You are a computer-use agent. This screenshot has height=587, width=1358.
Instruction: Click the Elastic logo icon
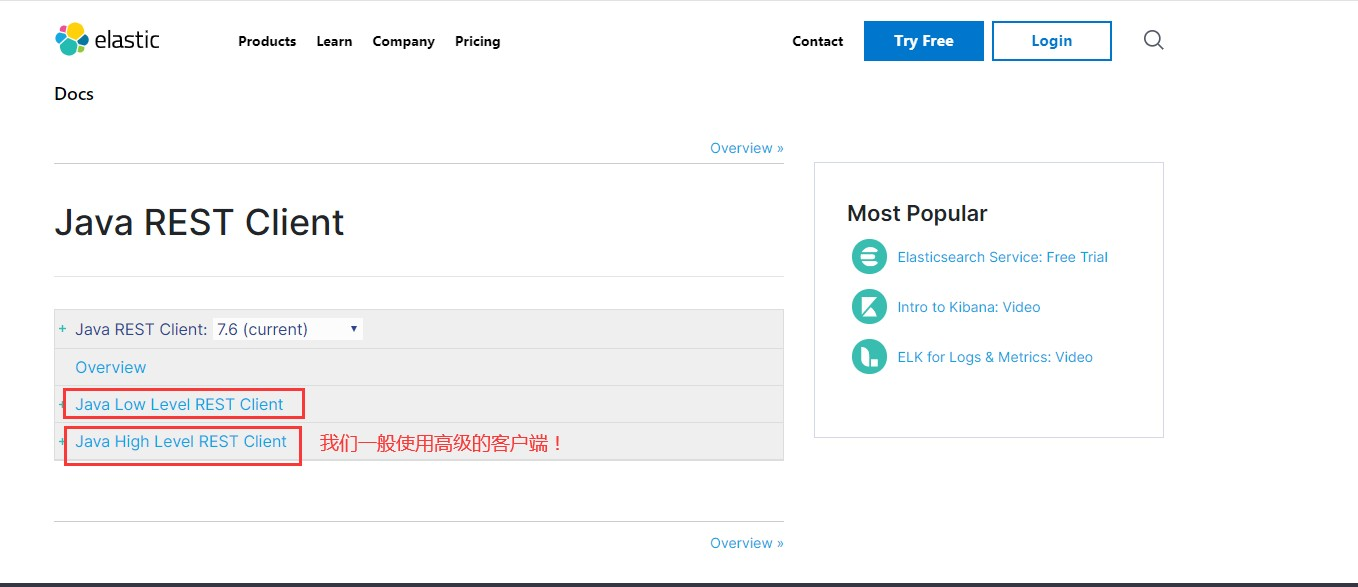tap(72, 40)
